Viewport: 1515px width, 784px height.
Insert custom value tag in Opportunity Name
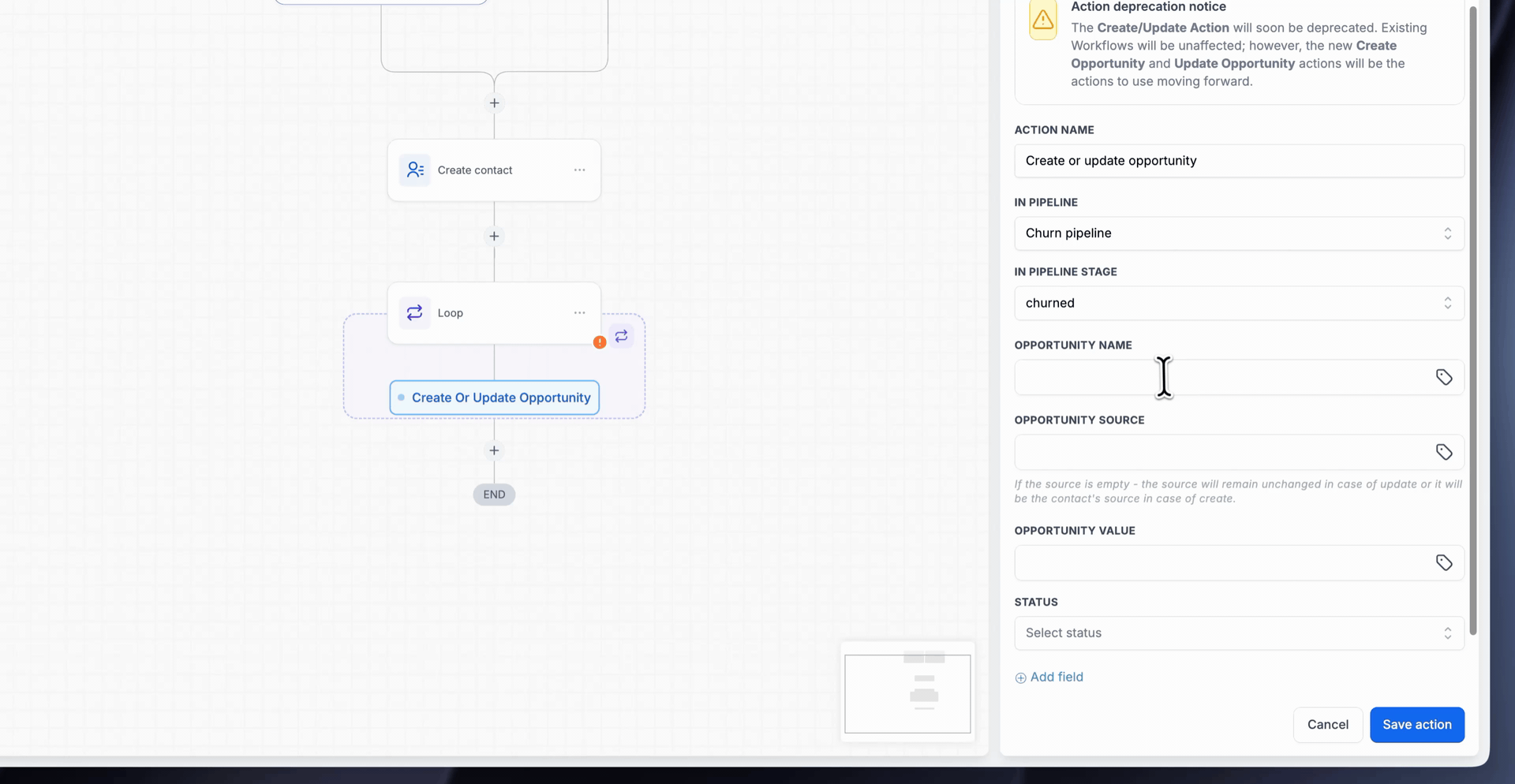point(1444,378)
